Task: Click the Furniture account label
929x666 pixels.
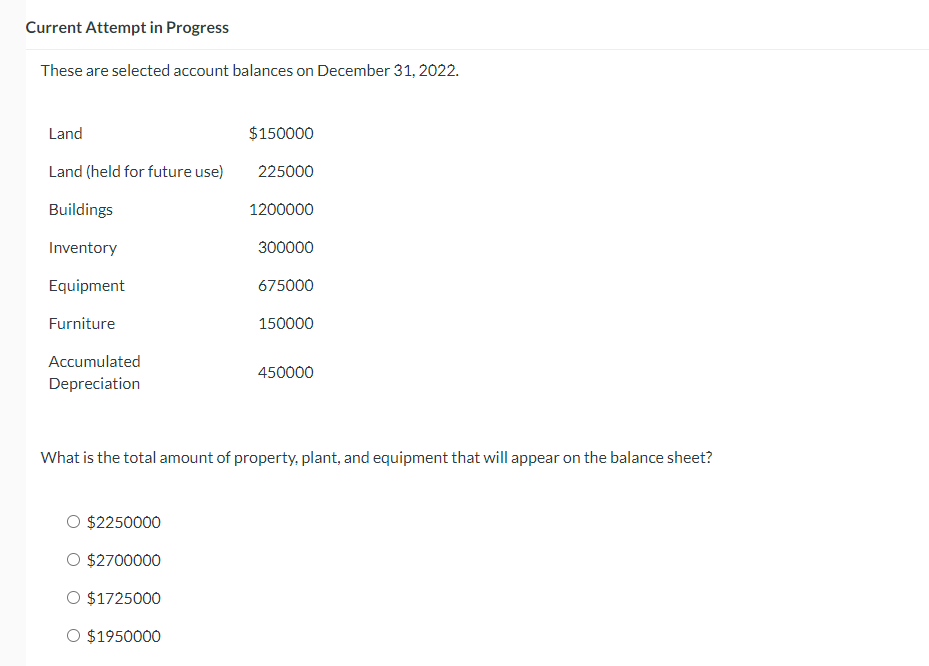Action: [82, 323]
